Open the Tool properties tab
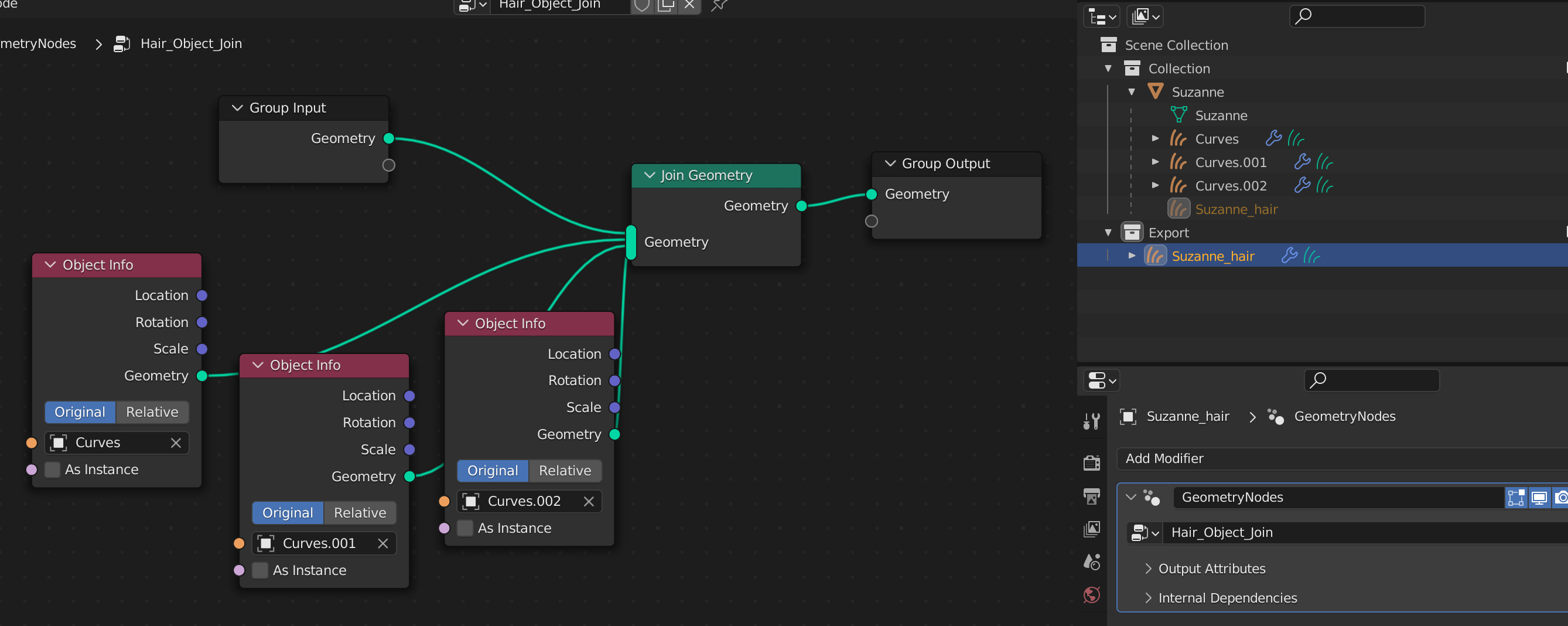The width and height of the screenshot is (1568, 626). coord(1092,421)
